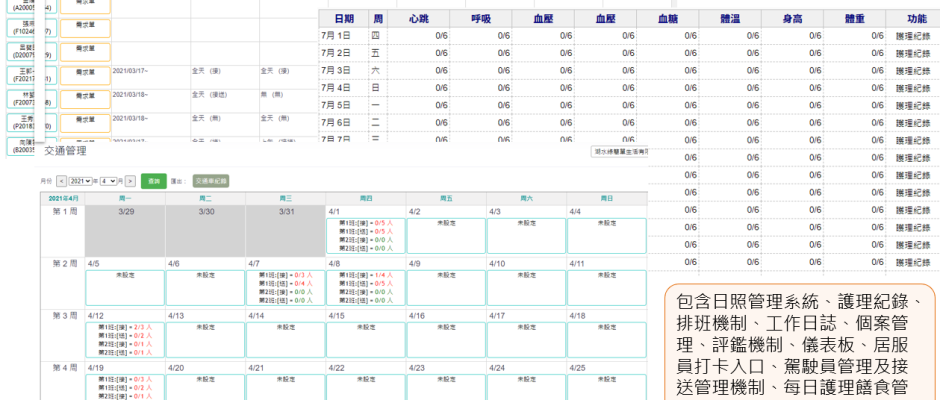
Task: Click the topmost 需求單 button
Action: tap(92, 4)
